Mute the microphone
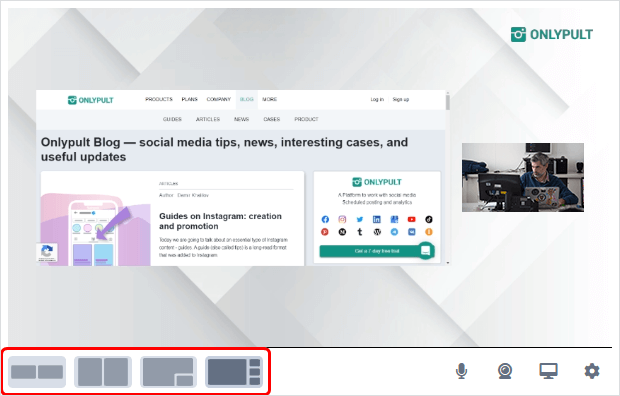620x396 pixels. click(461, 371)
